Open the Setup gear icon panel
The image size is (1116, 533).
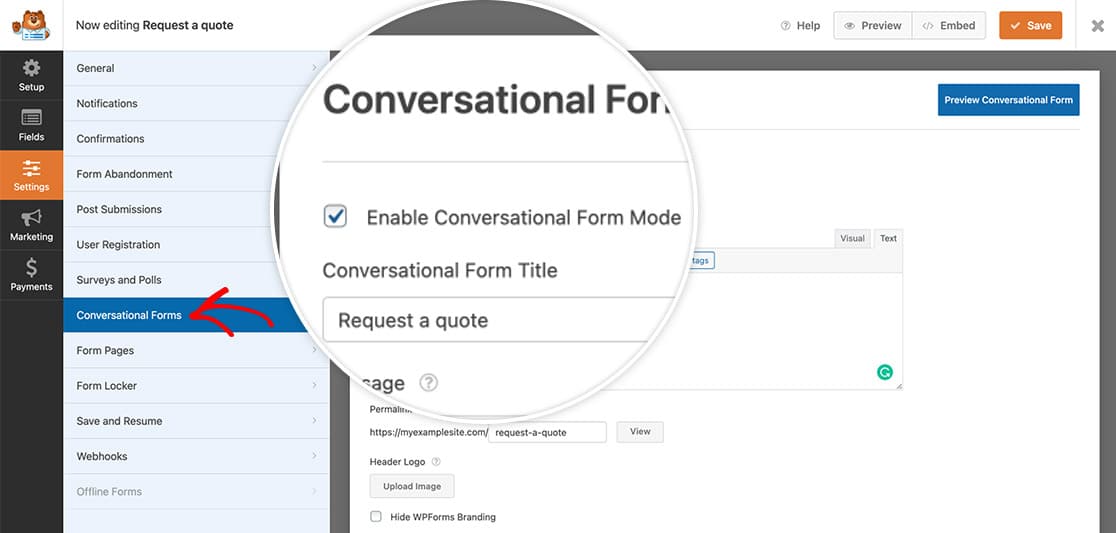click(31, 75)
